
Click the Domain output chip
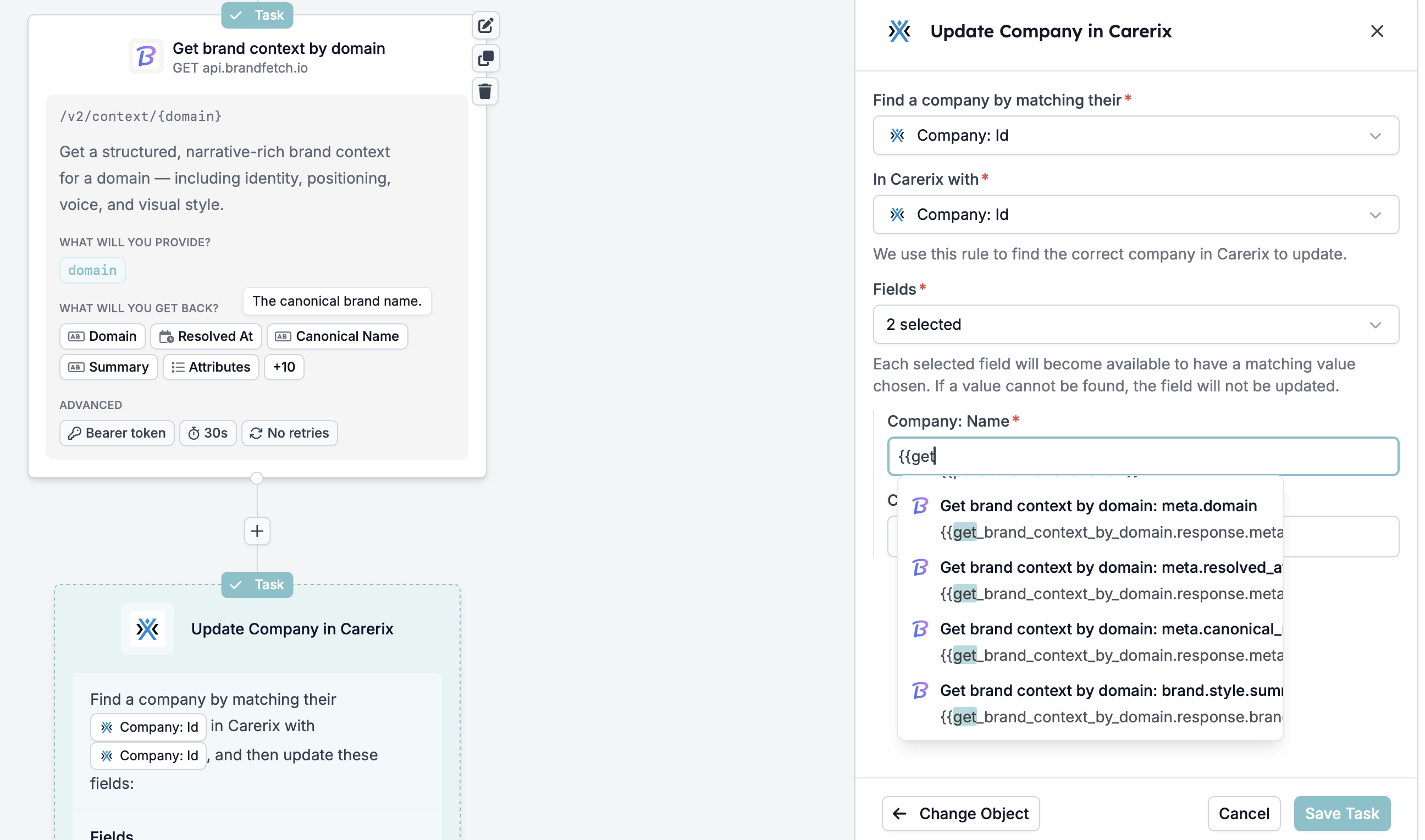point(102,336)
